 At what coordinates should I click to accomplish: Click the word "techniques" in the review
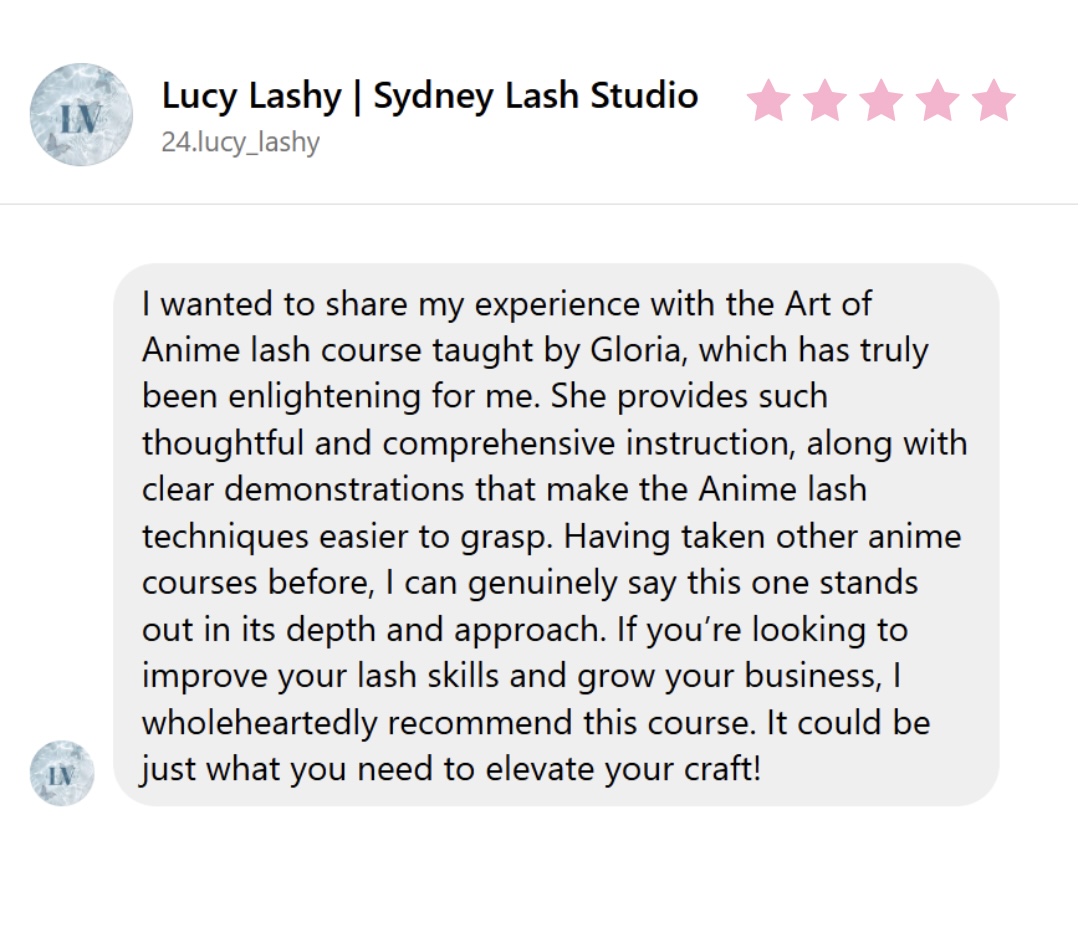pos(225,537)
